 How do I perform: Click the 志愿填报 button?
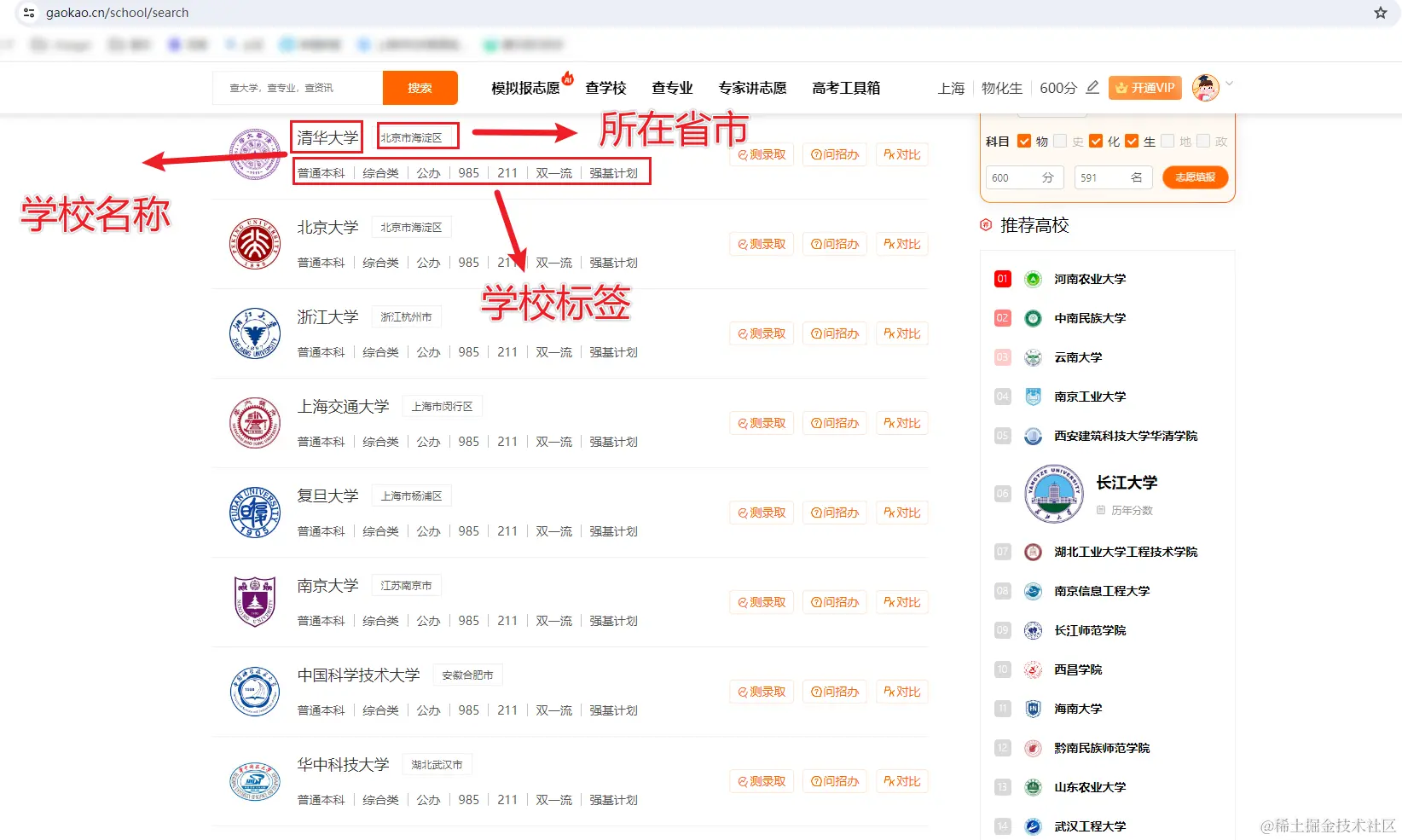click(x=1195, y=177)
